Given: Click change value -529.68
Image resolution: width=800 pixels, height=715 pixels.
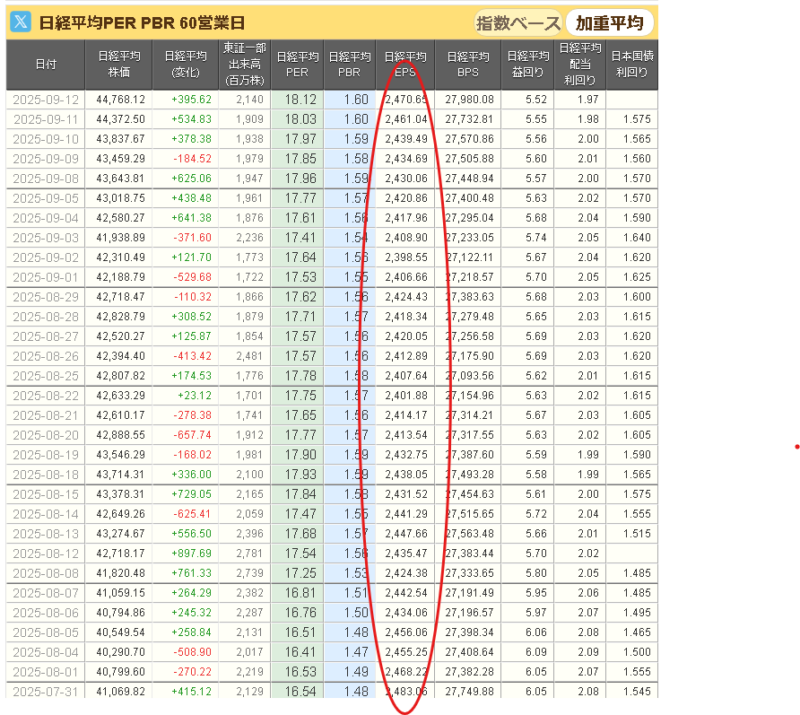Looking at the screenshot, I should click(x=192, y=277).
